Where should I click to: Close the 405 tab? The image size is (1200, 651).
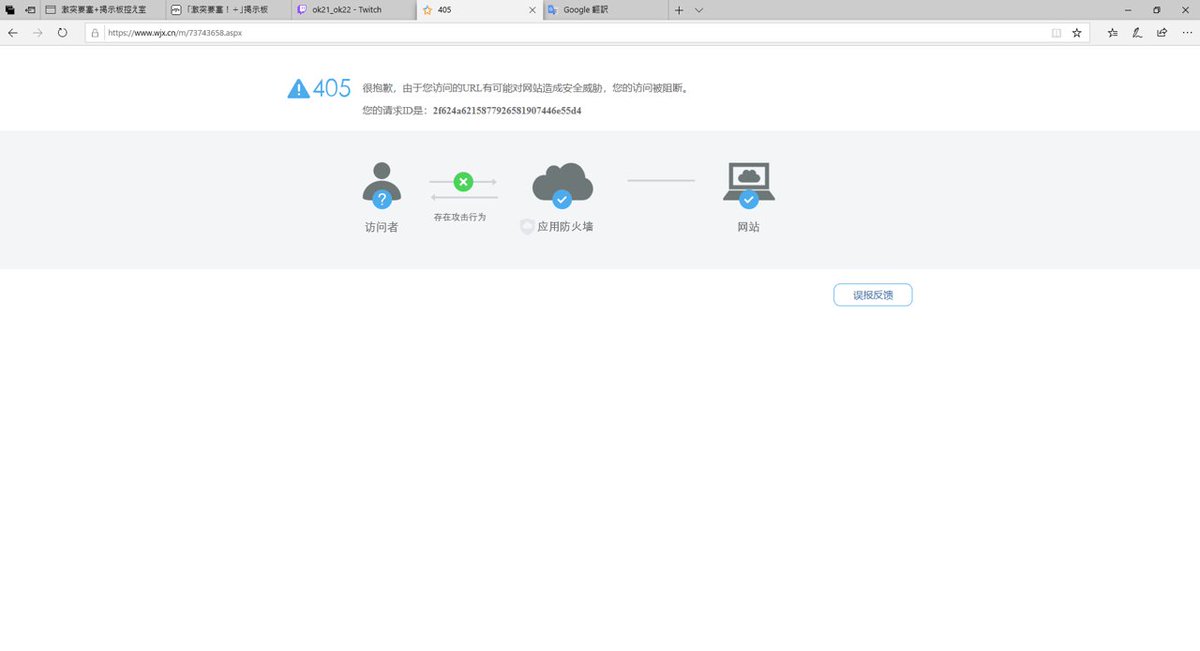532,9
